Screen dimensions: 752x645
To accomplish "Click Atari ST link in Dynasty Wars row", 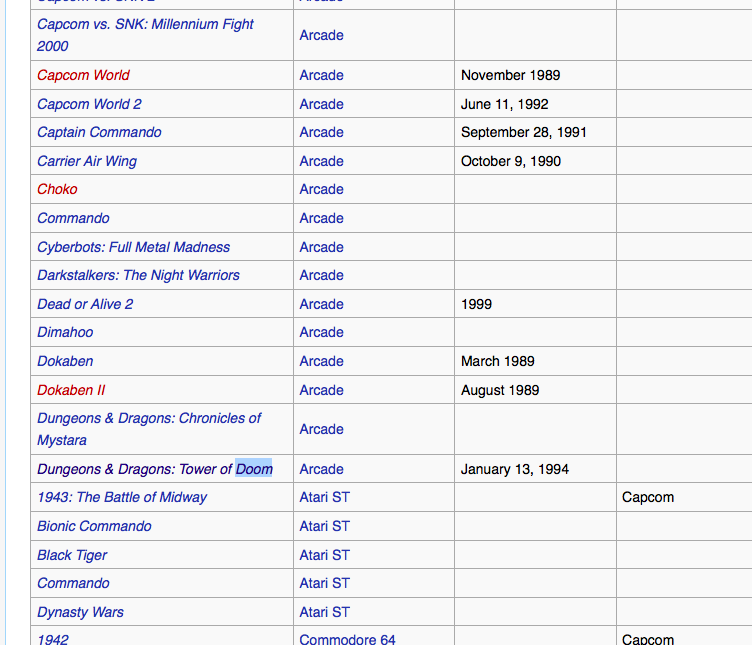I will tap(325, 612).
